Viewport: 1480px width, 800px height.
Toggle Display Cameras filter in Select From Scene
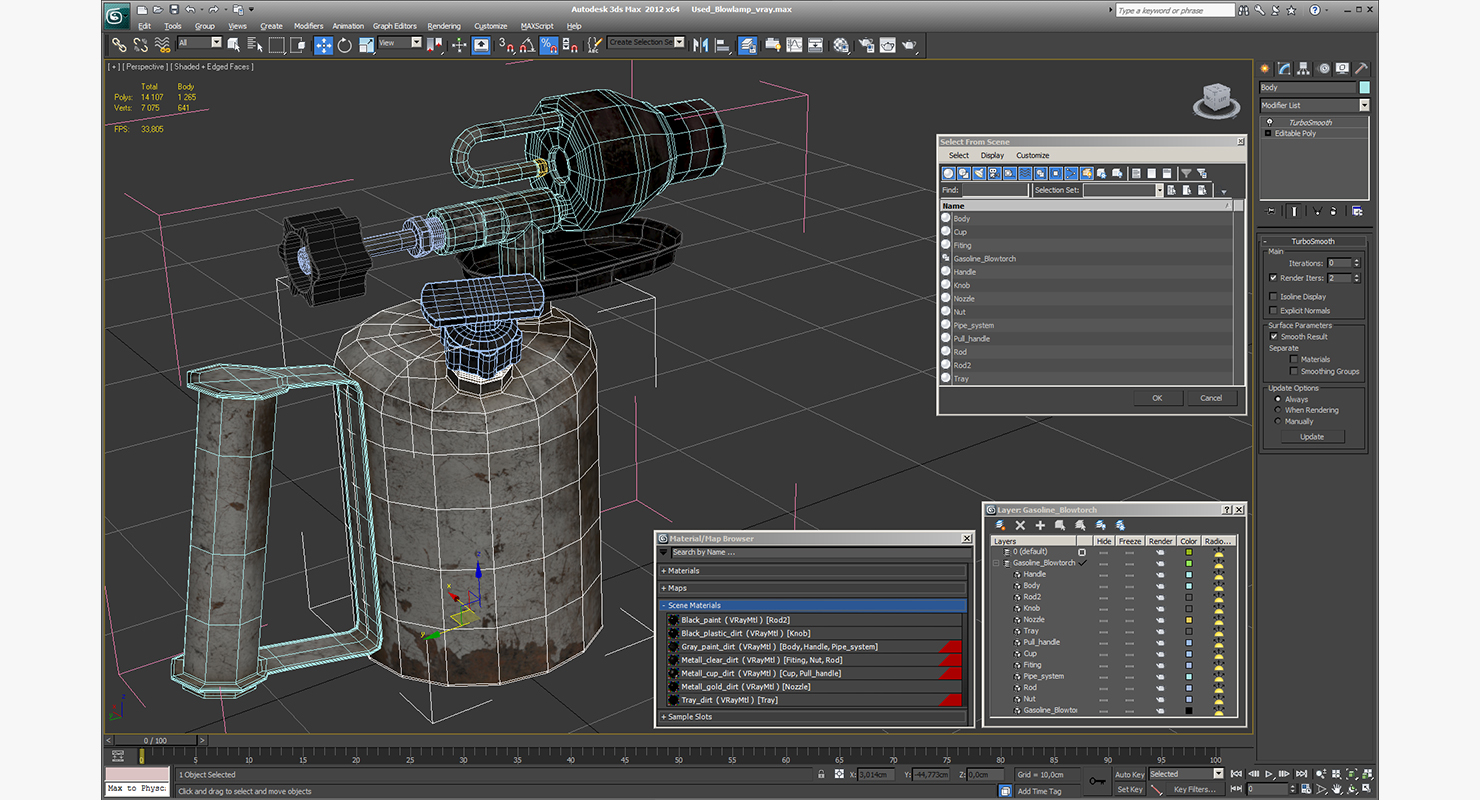994,173
